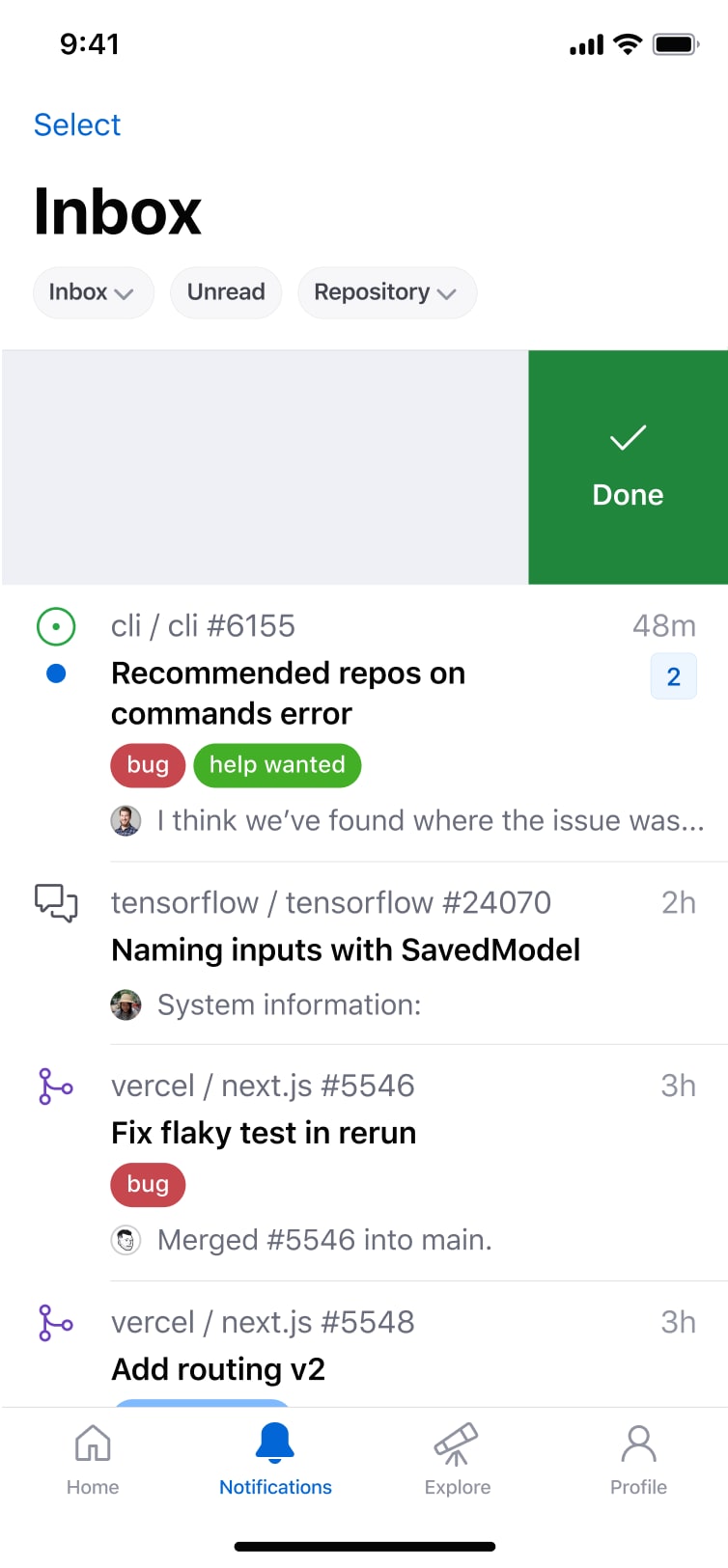Tap the Unread filter chip
Image resolution: width=728 pixels, height=1568 pixels.
click(x=225, y=292)
